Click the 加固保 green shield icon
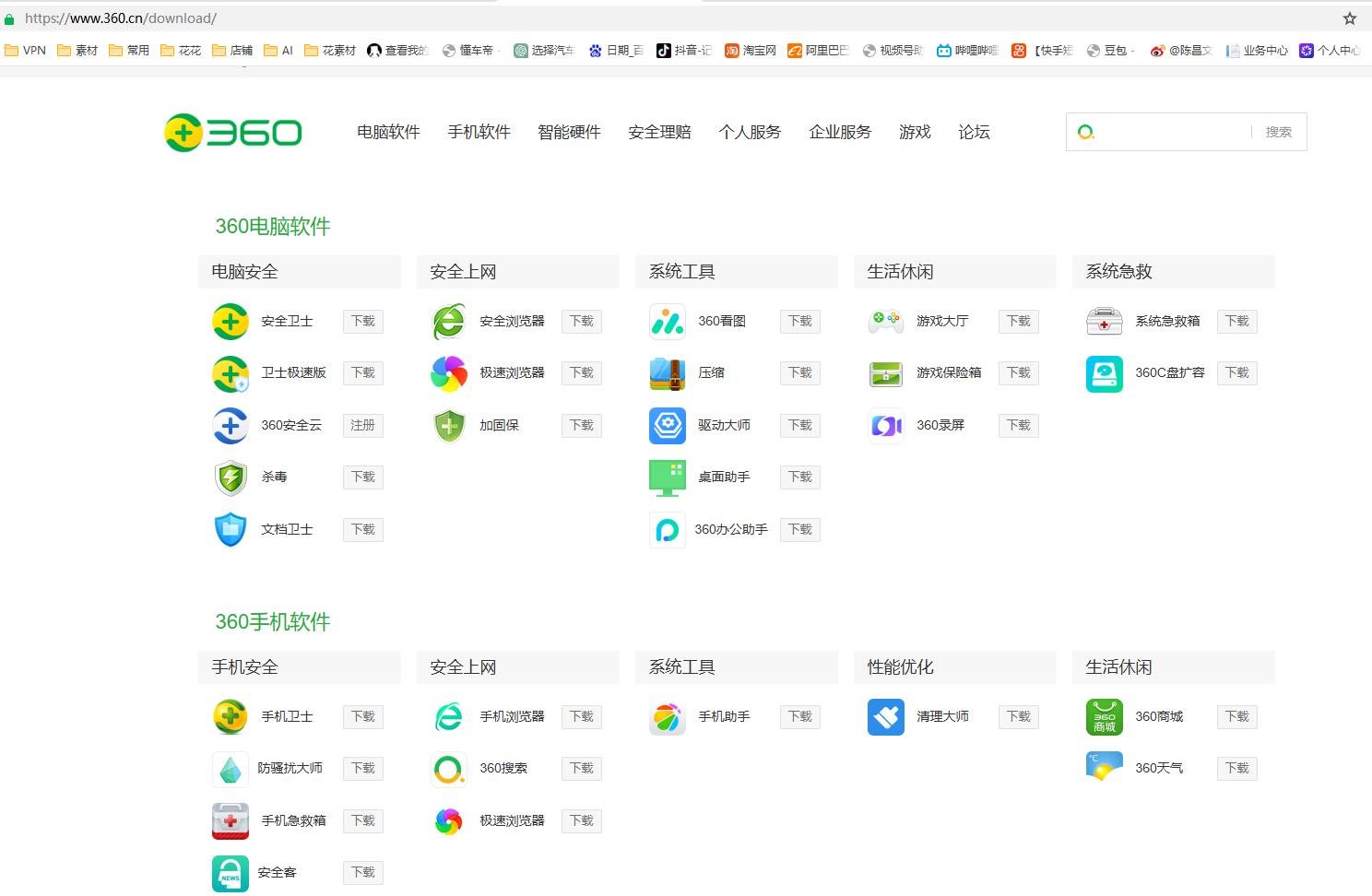Viewport: 1372px width, 896px height. coord(449,425)
